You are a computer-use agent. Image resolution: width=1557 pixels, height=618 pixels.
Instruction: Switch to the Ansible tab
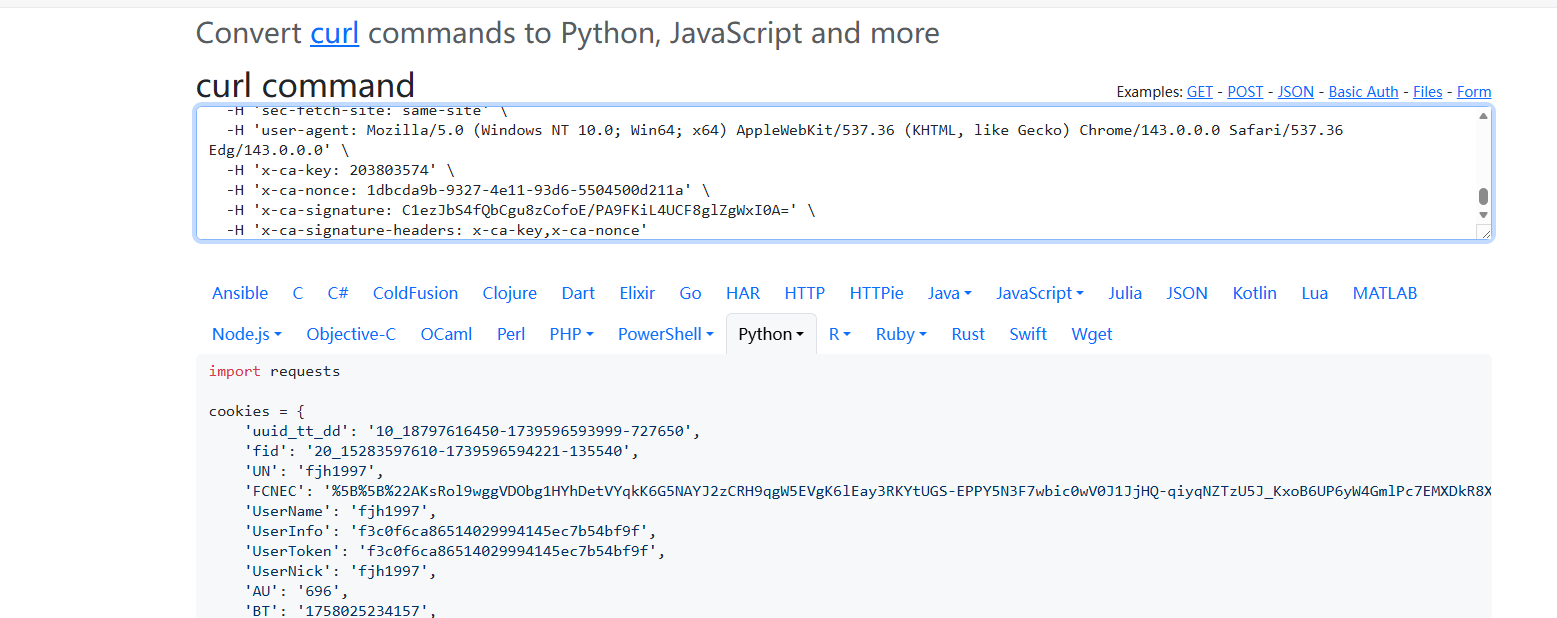240,293
